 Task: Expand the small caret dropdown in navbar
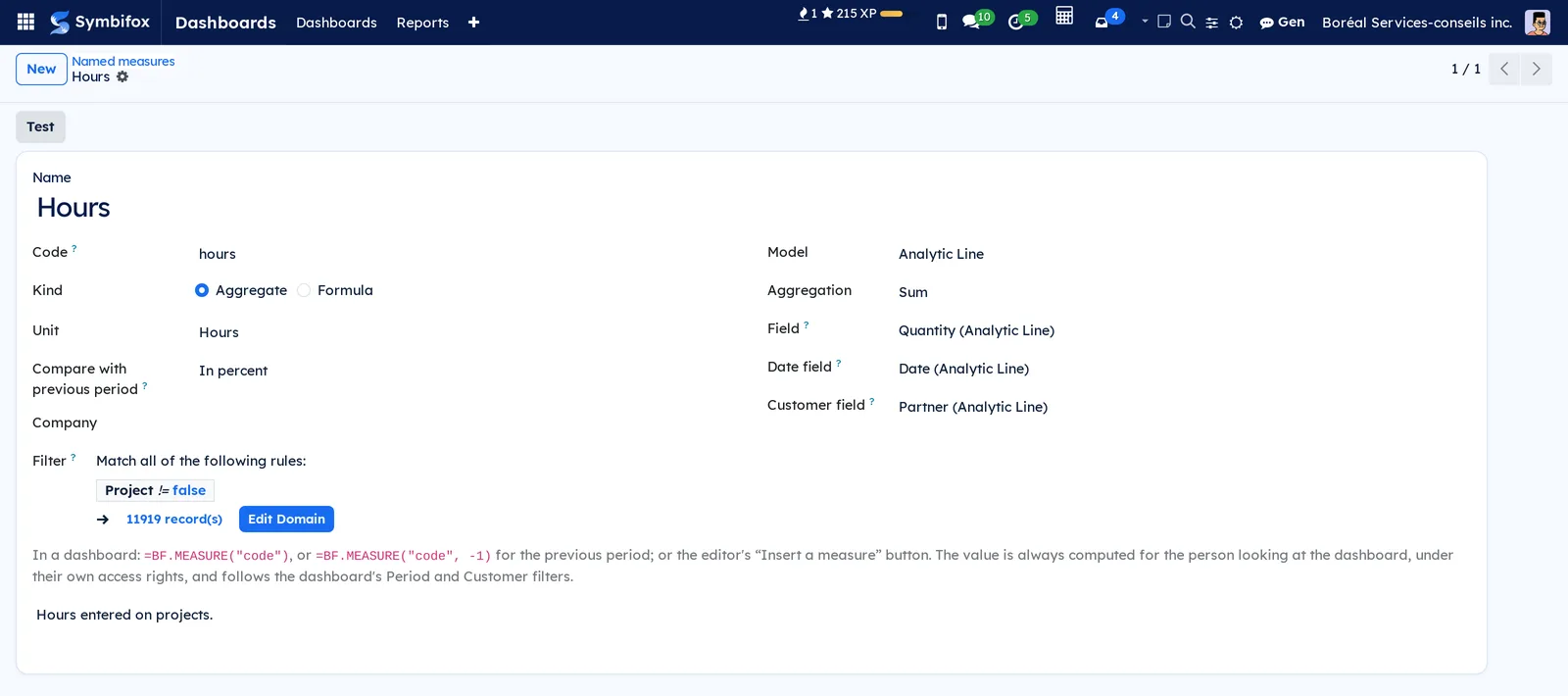point(1145,21)
